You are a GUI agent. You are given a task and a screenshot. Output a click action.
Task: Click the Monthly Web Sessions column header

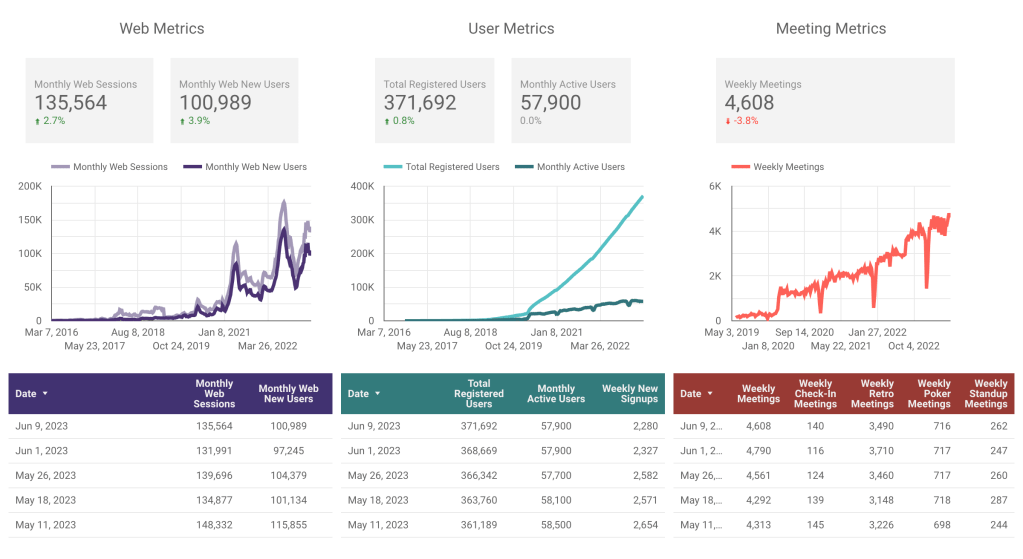click(x=214, y=394)
